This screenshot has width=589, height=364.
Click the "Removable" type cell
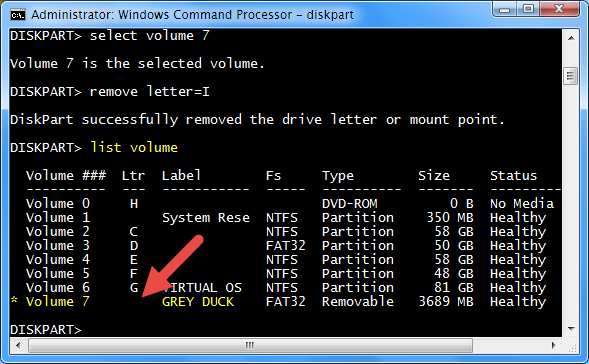358,302
